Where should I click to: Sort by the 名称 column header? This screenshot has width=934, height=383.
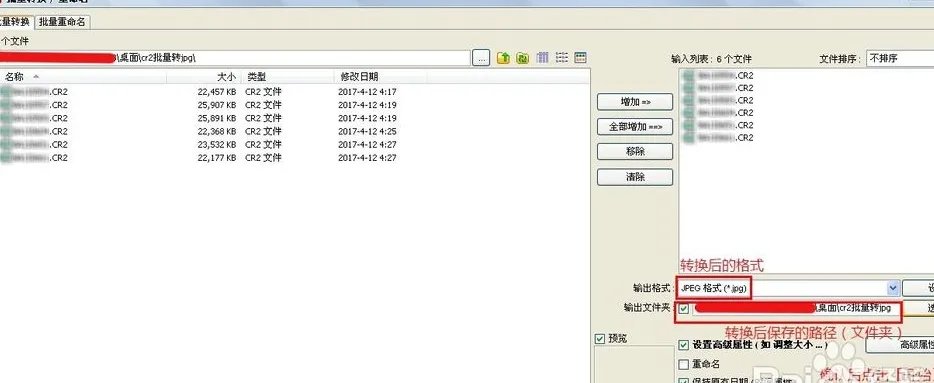tap(83, 77)
